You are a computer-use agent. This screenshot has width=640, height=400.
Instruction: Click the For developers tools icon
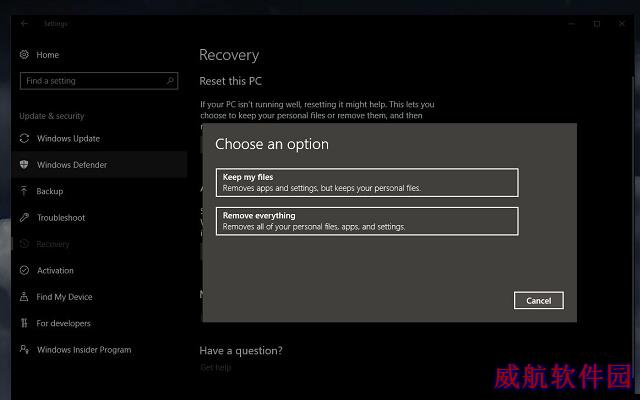coord(24,323)
